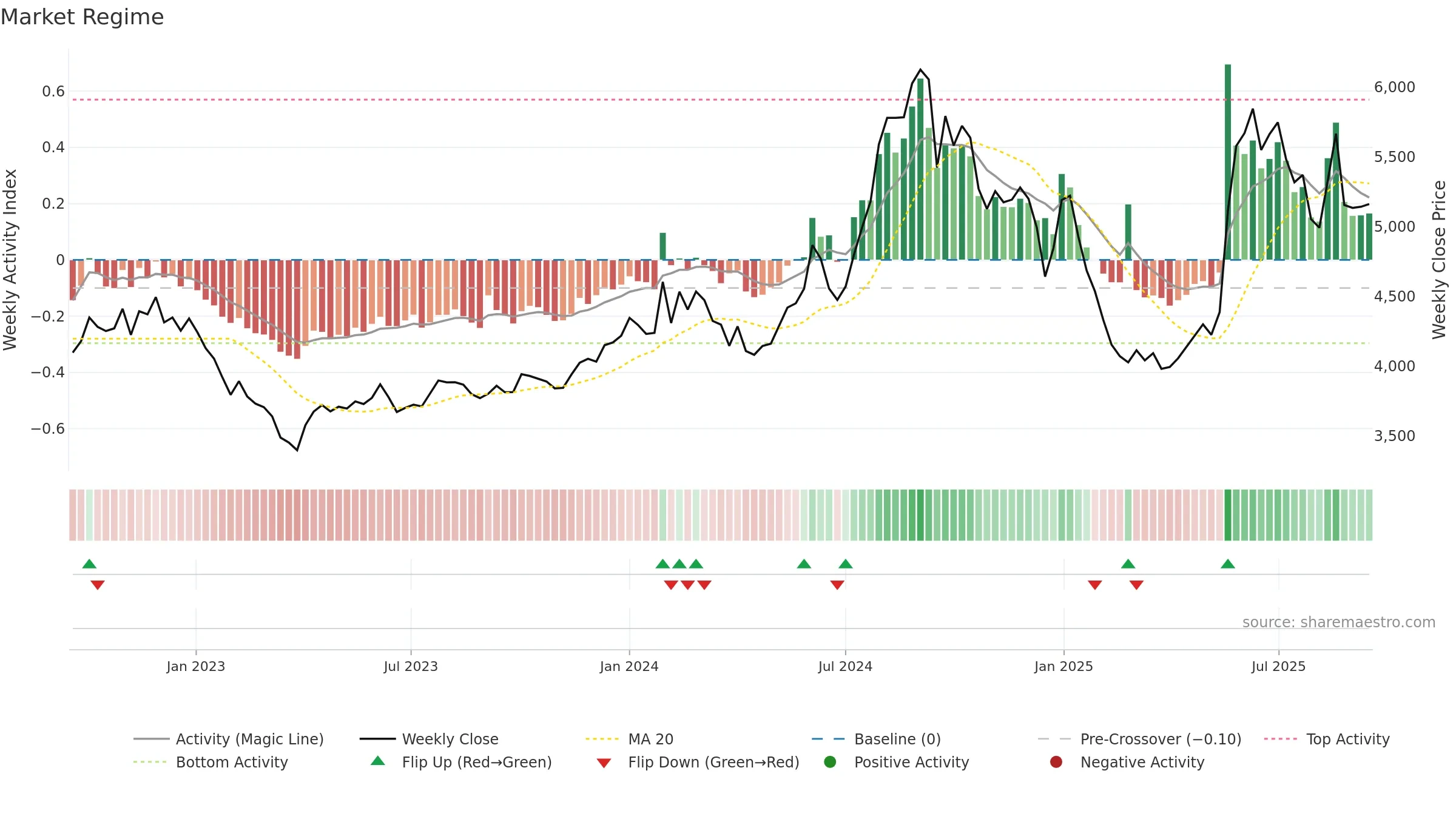Viewport: 1456px width, 819px height.
Task: Click the Weekly Close Price axis title
Action: (1439, 260)
